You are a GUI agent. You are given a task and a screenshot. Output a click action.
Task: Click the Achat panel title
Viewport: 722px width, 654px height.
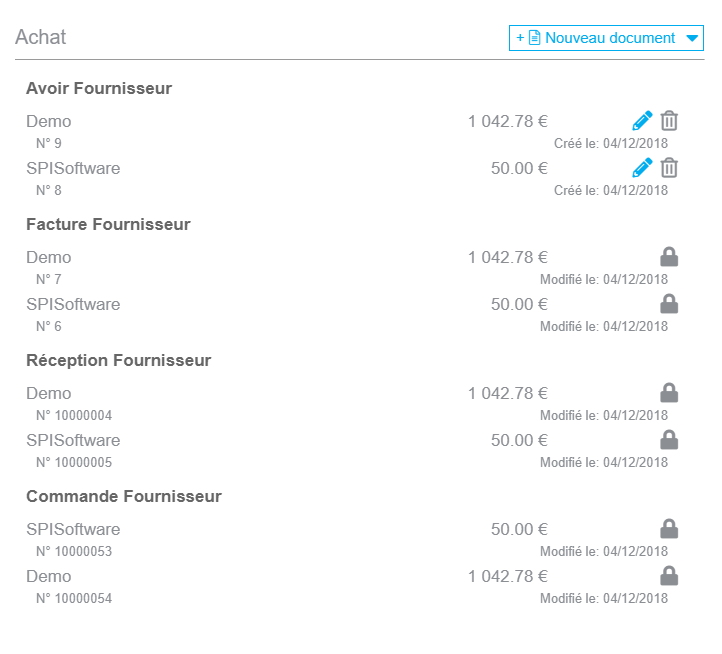point(41,37)
